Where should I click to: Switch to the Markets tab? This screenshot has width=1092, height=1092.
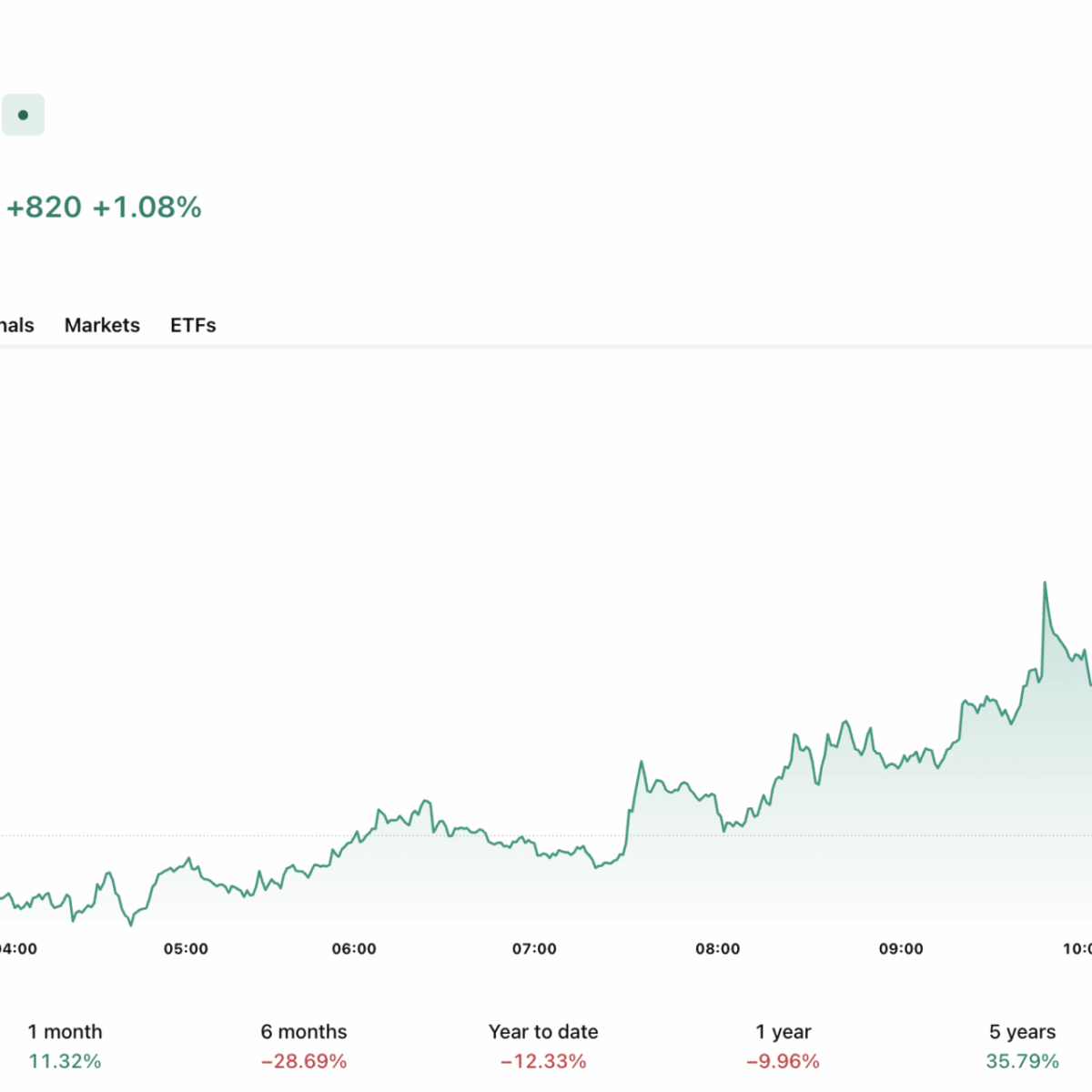point(102,326)
